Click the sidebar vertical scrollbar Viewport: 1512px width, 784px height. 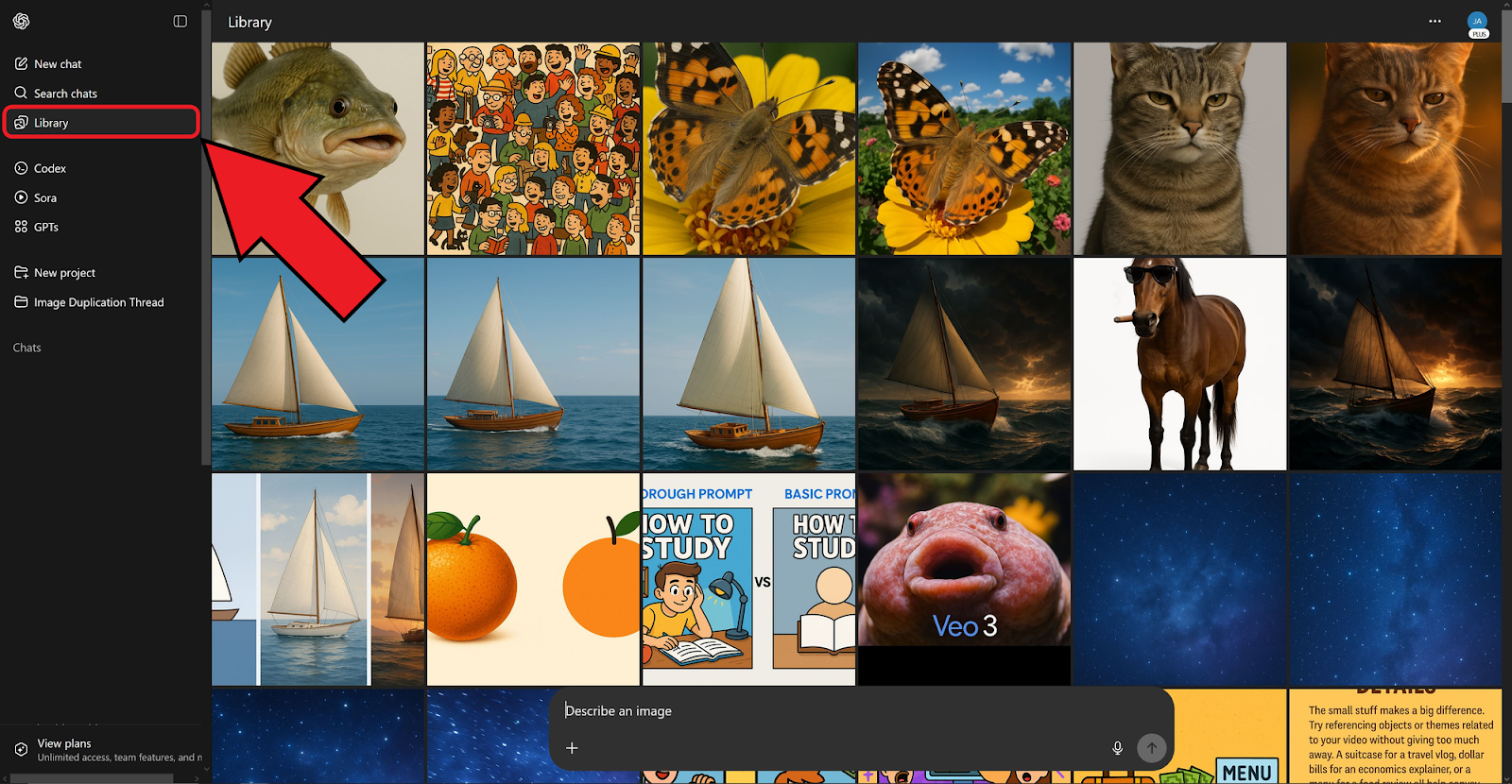pyautogui.click(x=205, y=236)
